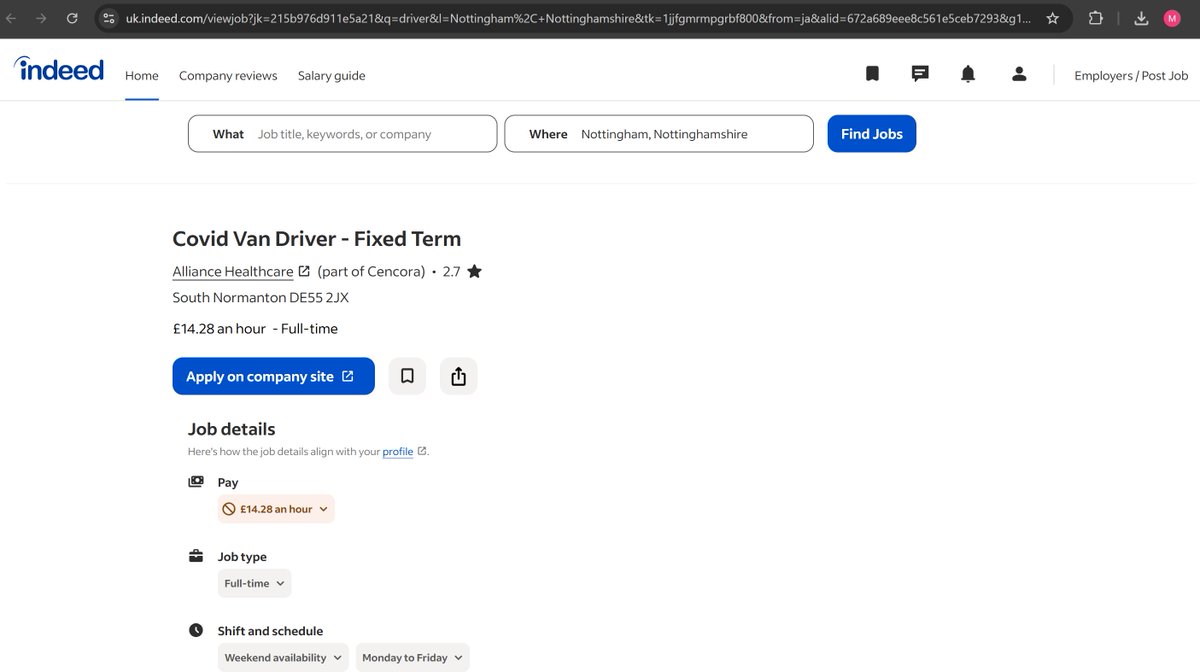
Task: Expand the Full-time job type chip
Action: [255, 583]
